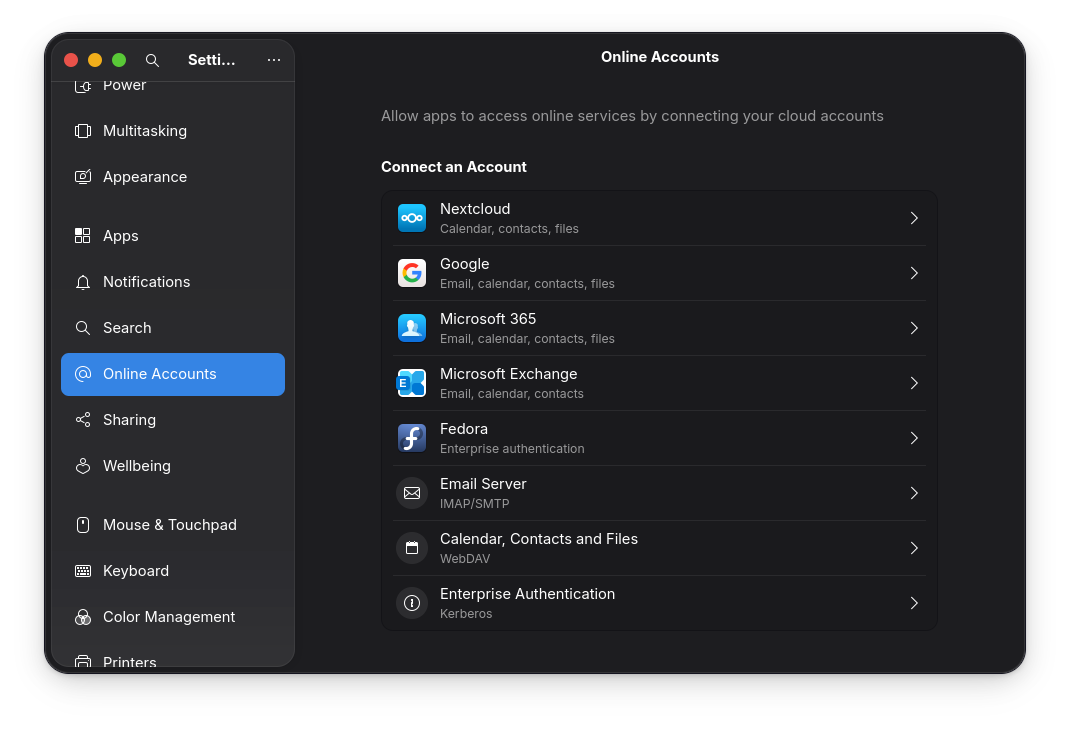Image resolution: width=1070 pixels, height=730 pixels.
Task: Select Appearance in the sidebar
Action: (145, 176)
